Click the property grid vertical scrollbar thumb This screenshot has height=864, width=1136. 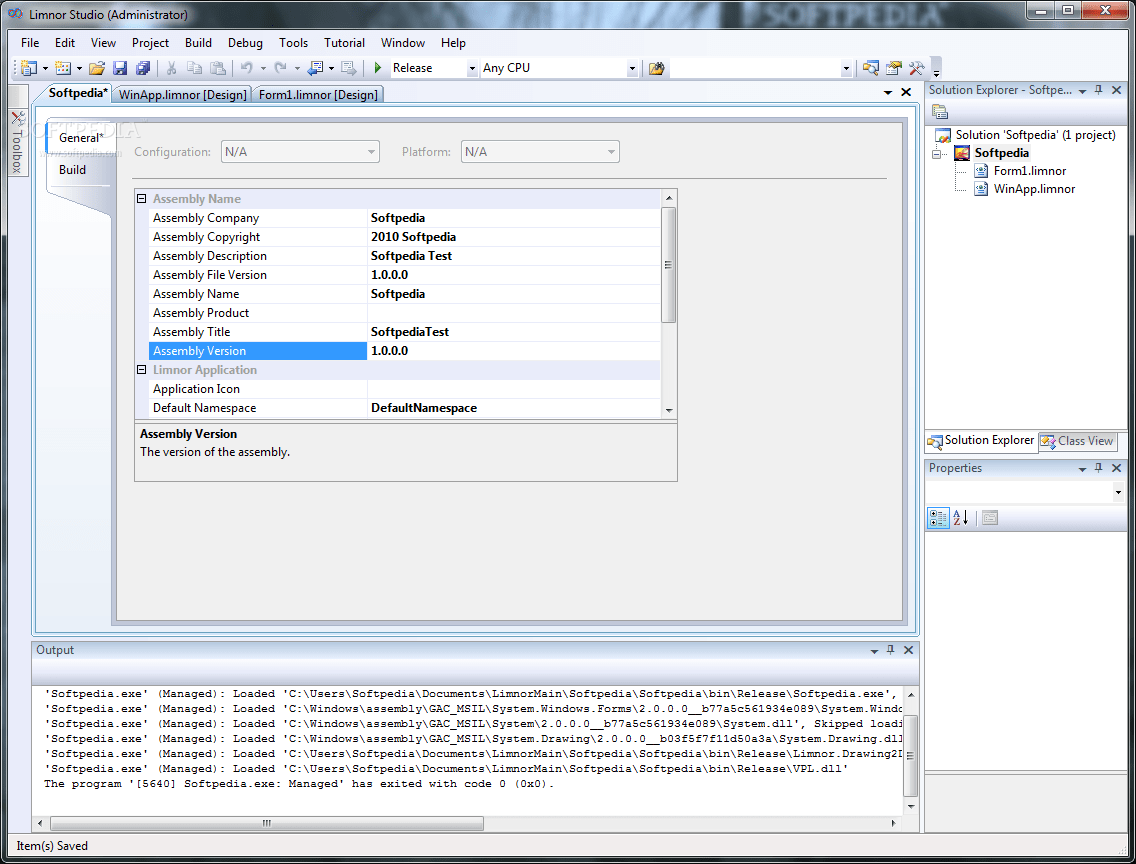click(668, 265)
